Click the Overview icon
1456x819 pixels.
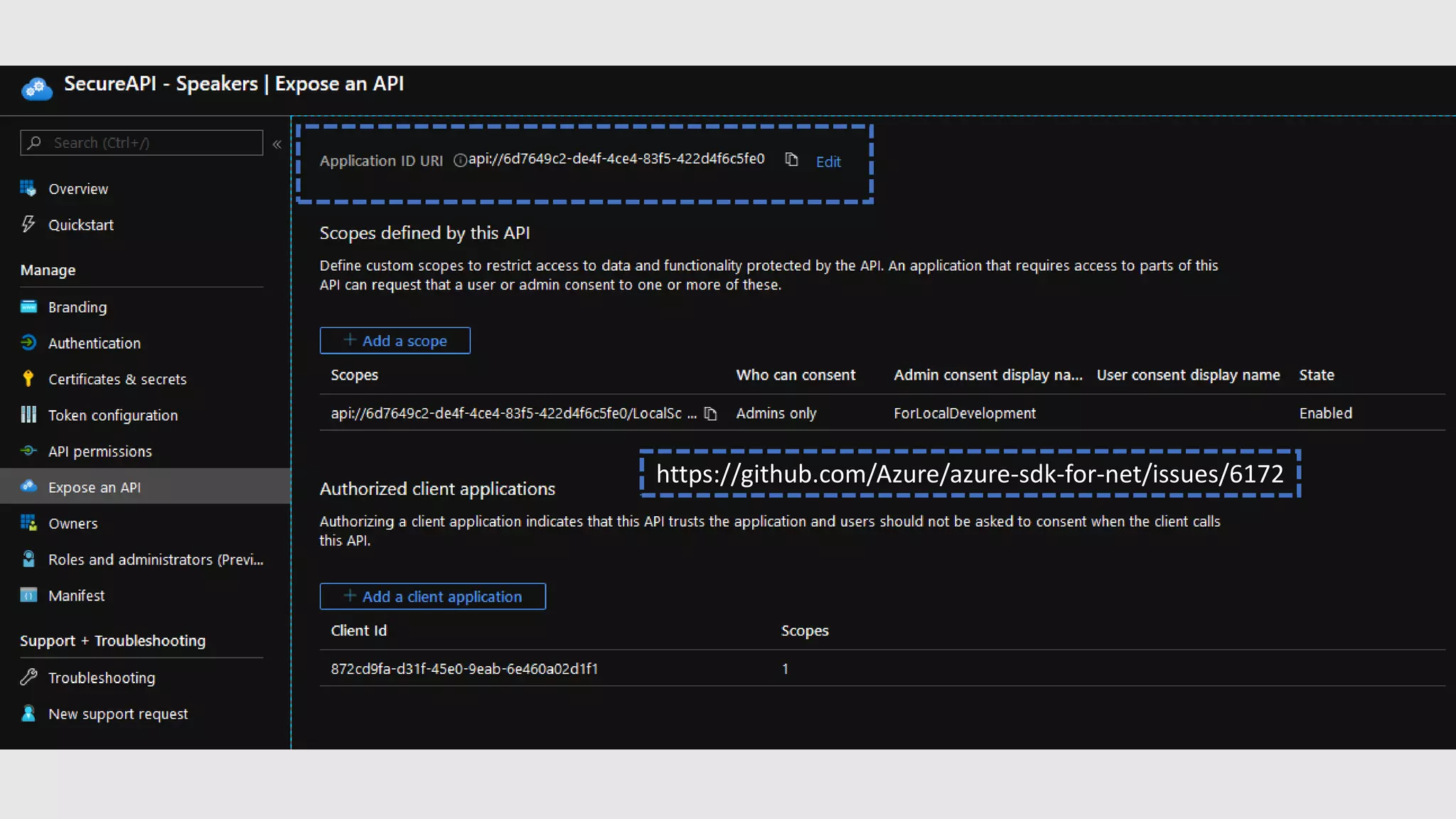click(28, 188)
